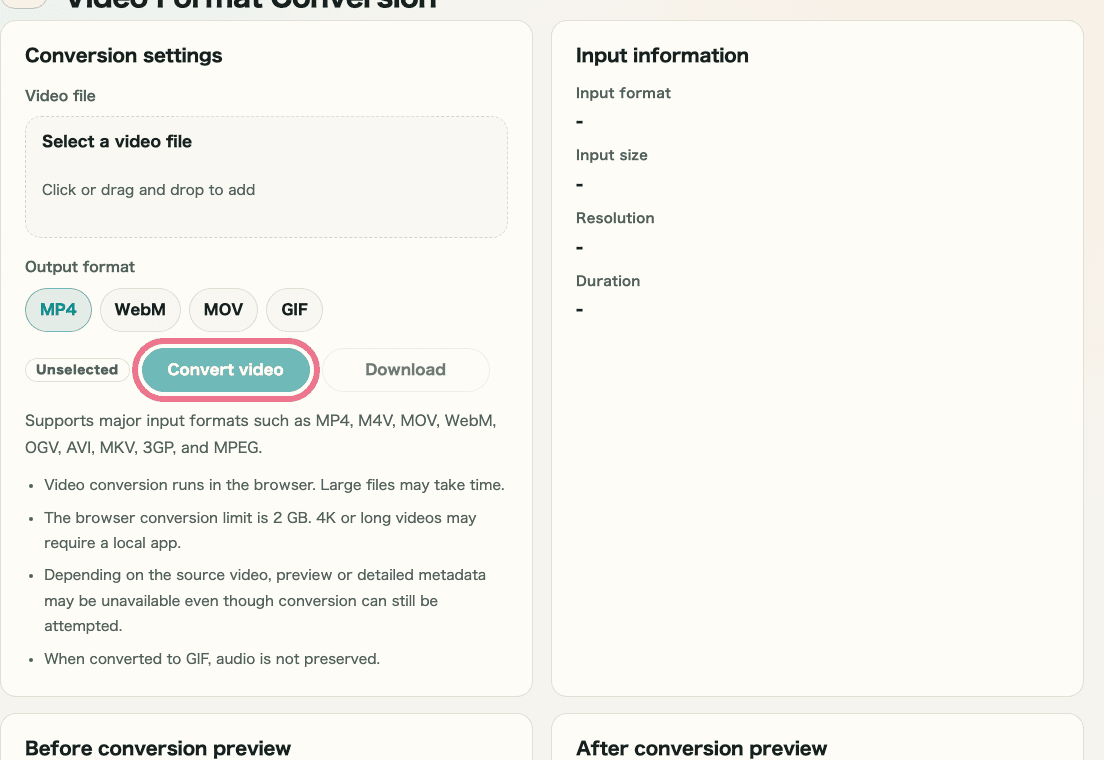Click the Input format value field
This screenshot has width=1104, height=760.
point(578,121)
